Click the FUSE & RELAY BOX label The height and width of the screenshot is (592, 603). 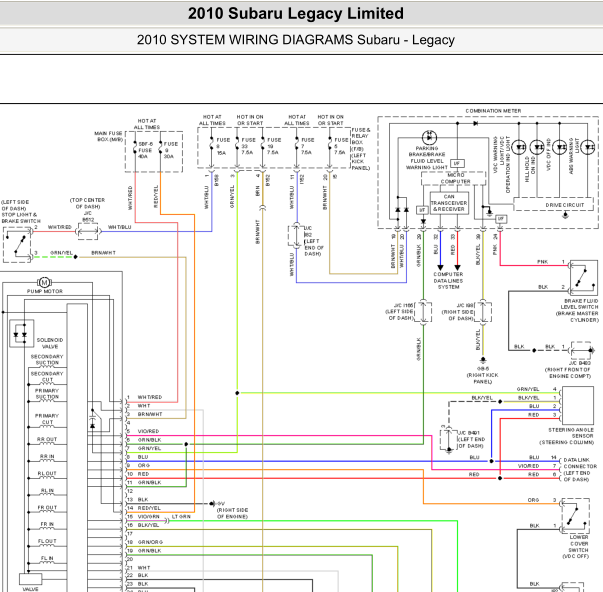click(361, 149)
